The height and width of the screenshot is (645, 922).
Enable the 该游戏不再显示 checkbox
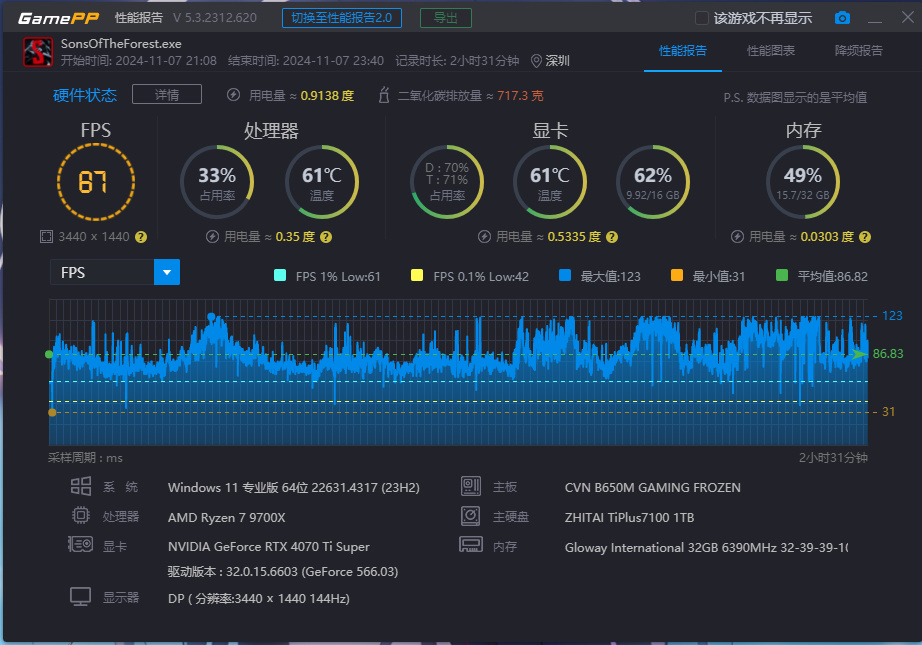[701, 18]
